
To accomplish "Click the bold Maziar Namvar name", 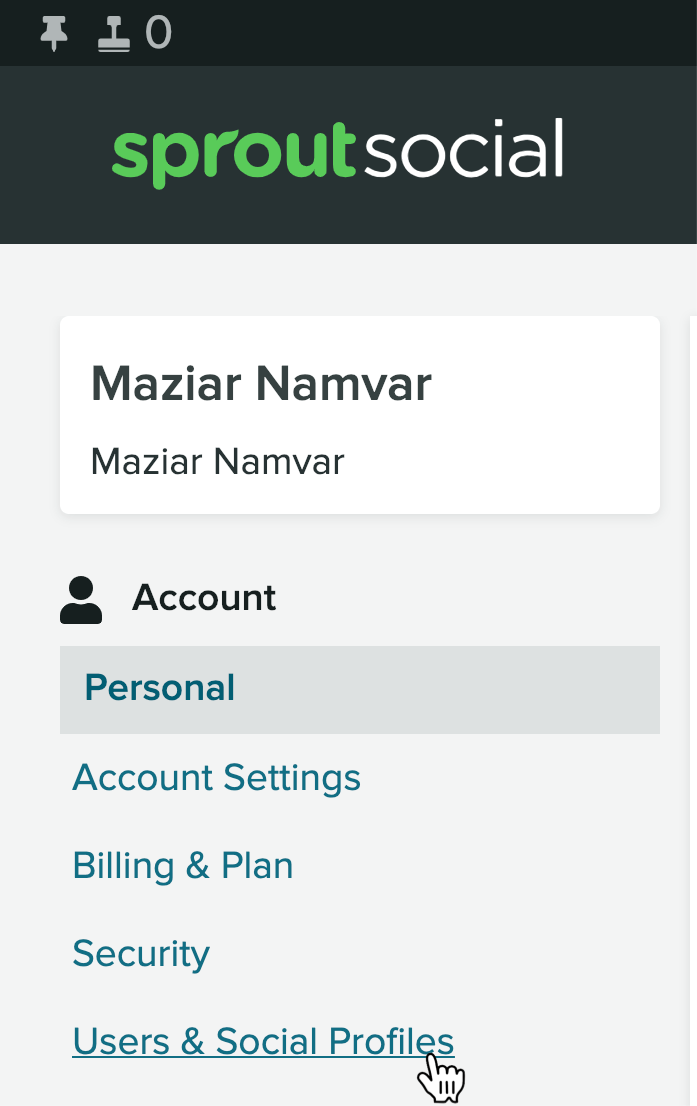I will click(261, 384).
